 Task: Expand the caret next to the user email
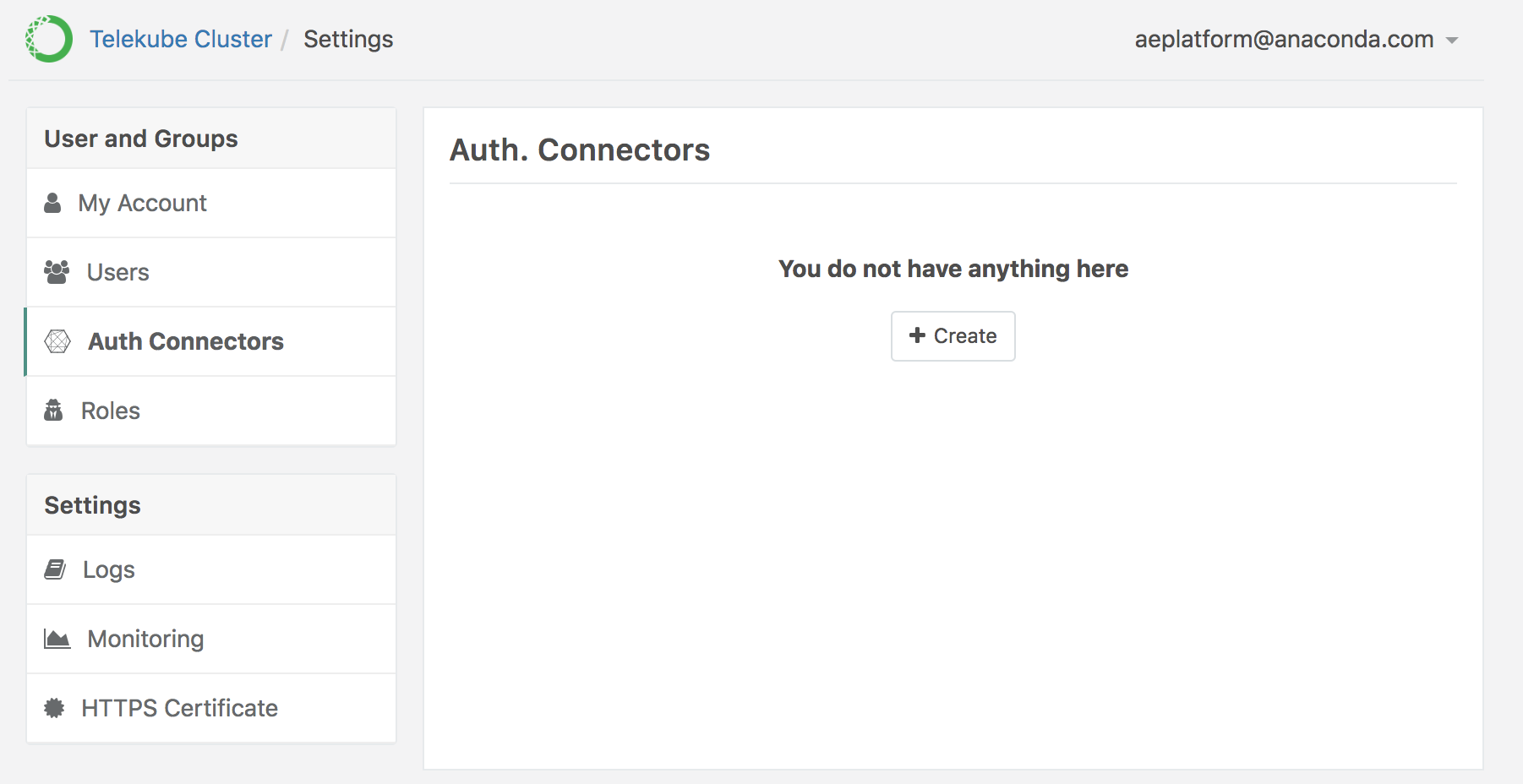(x=1452, y=41)
